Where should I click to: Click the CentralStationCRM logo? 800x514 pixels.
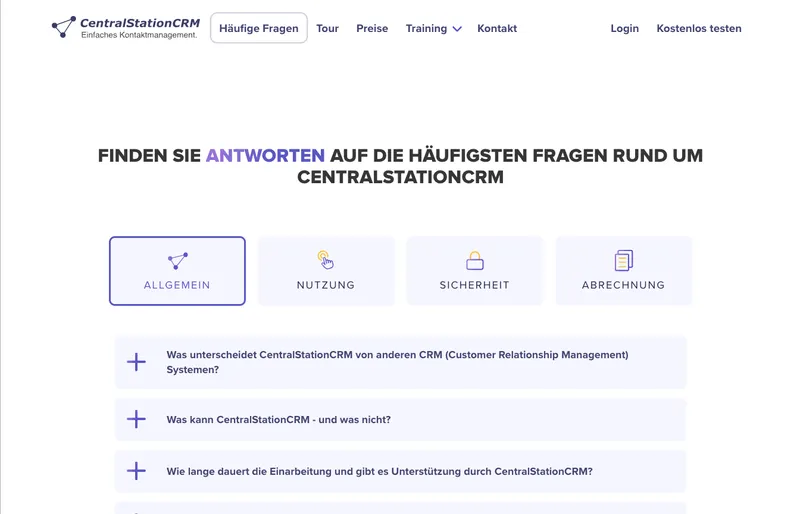[x=126, y=28]
